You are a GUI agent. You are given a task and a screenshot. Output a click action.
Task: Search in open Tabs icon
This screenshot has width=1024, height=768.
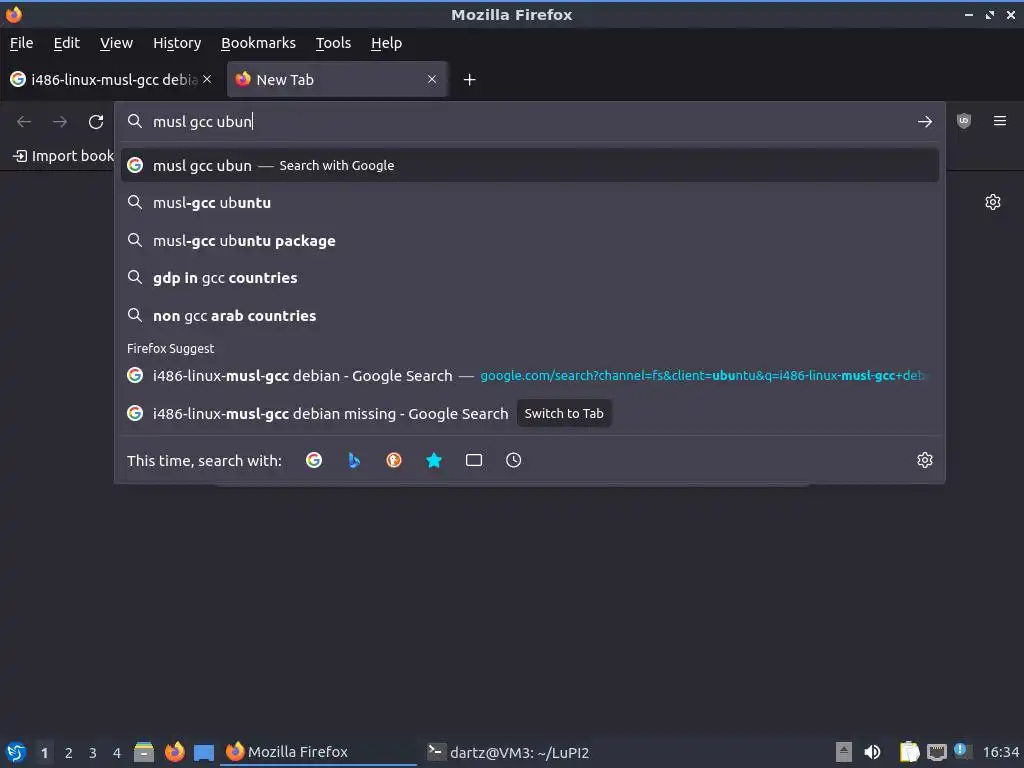(473, 460)
